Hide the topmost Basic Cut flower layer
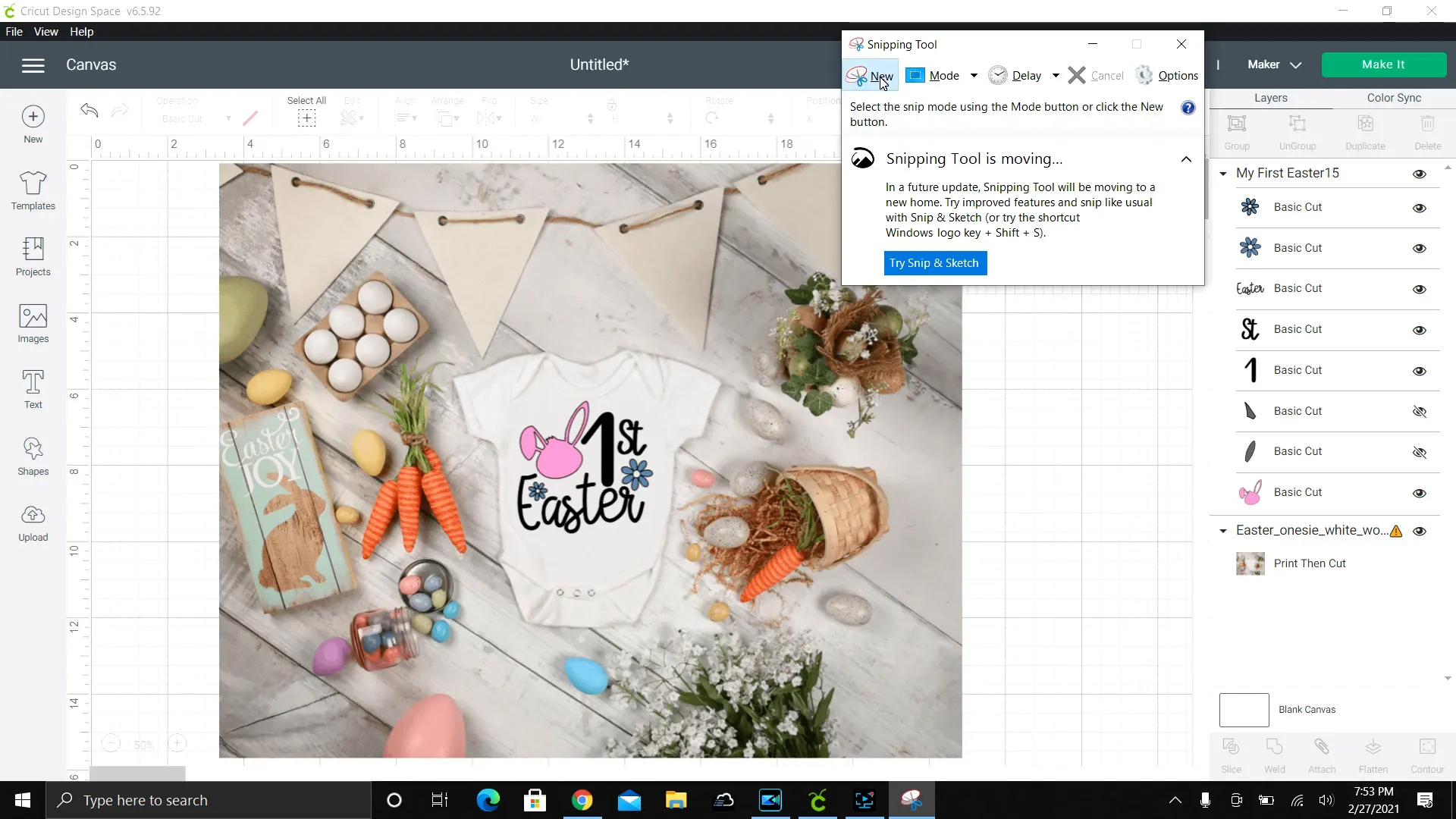 (1419, 208)
